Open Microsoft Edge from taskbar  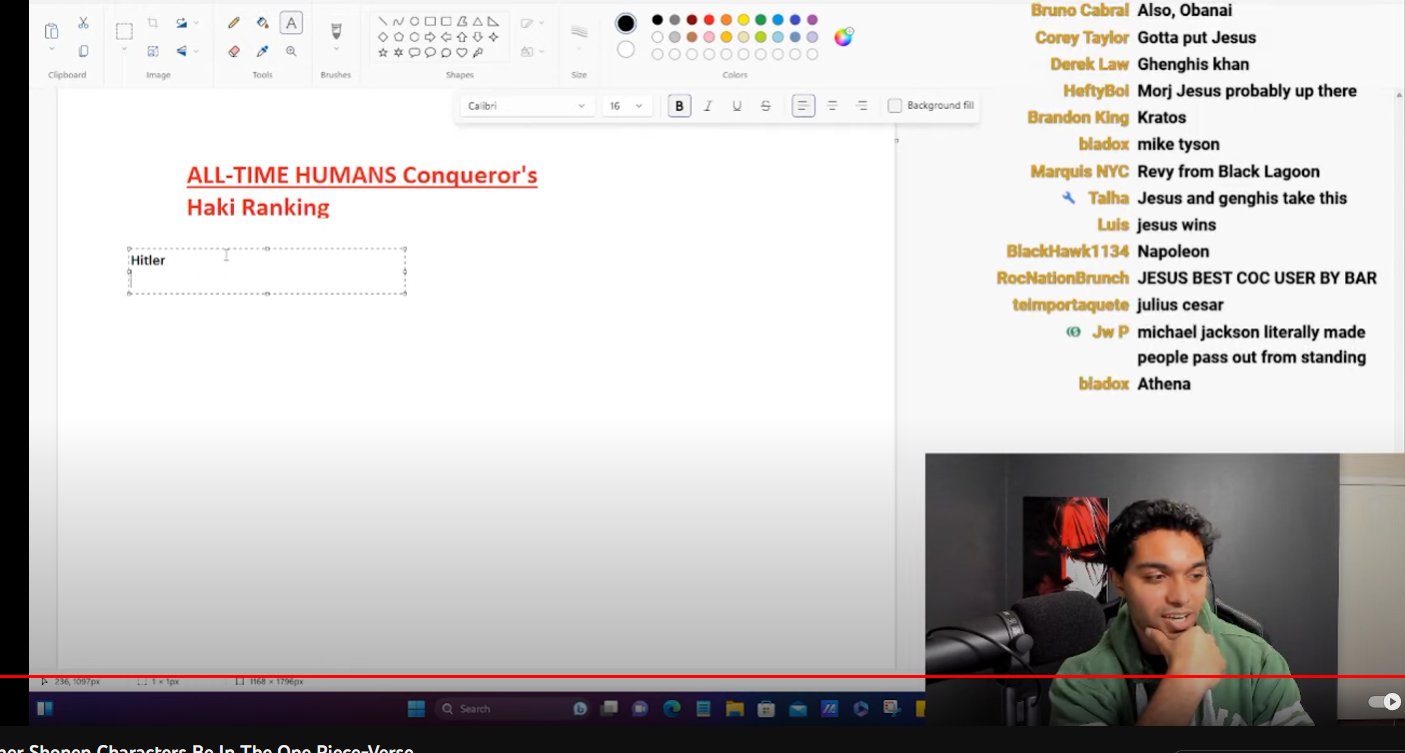(x=672, y=708)
